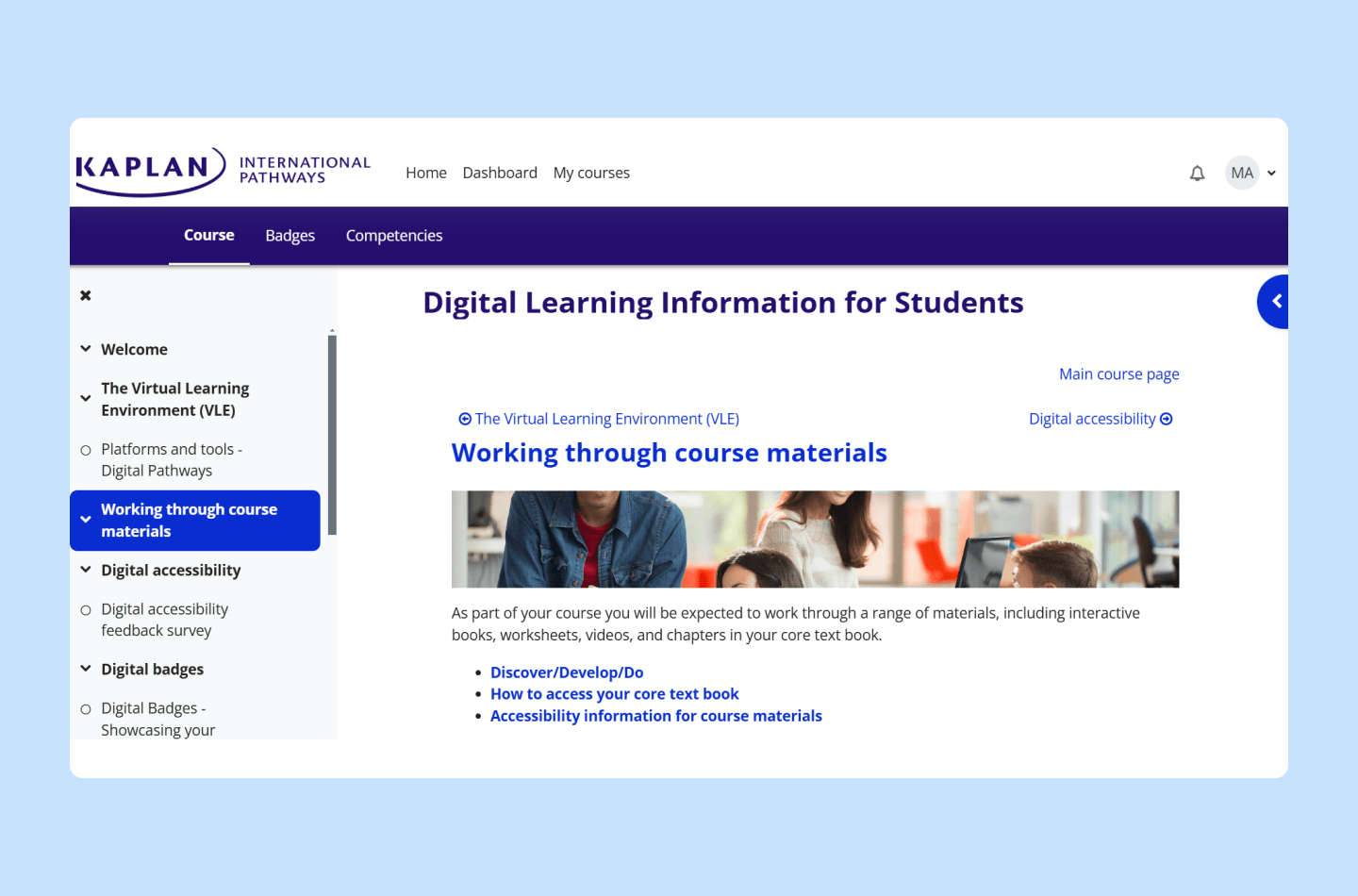1358x896 pixels.
Task: Select the Platforms and tools completion circle
Action: click(x=86, y=449)
